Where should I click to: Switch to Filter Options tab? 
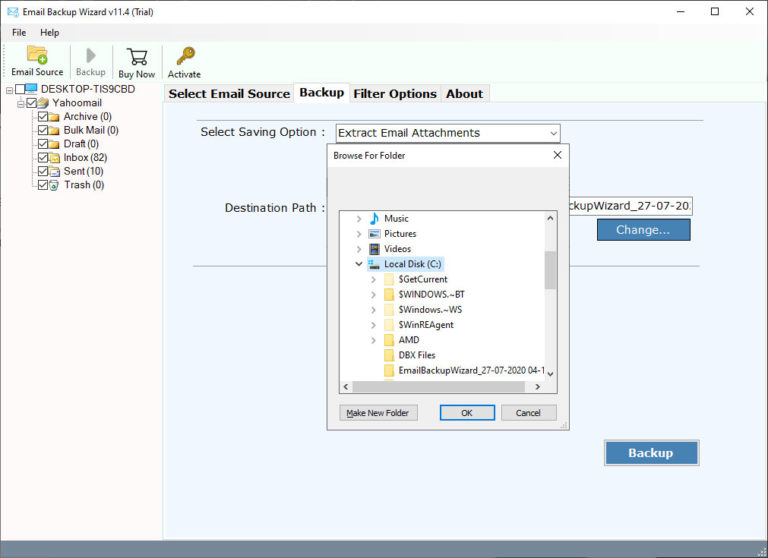point(395,94)
